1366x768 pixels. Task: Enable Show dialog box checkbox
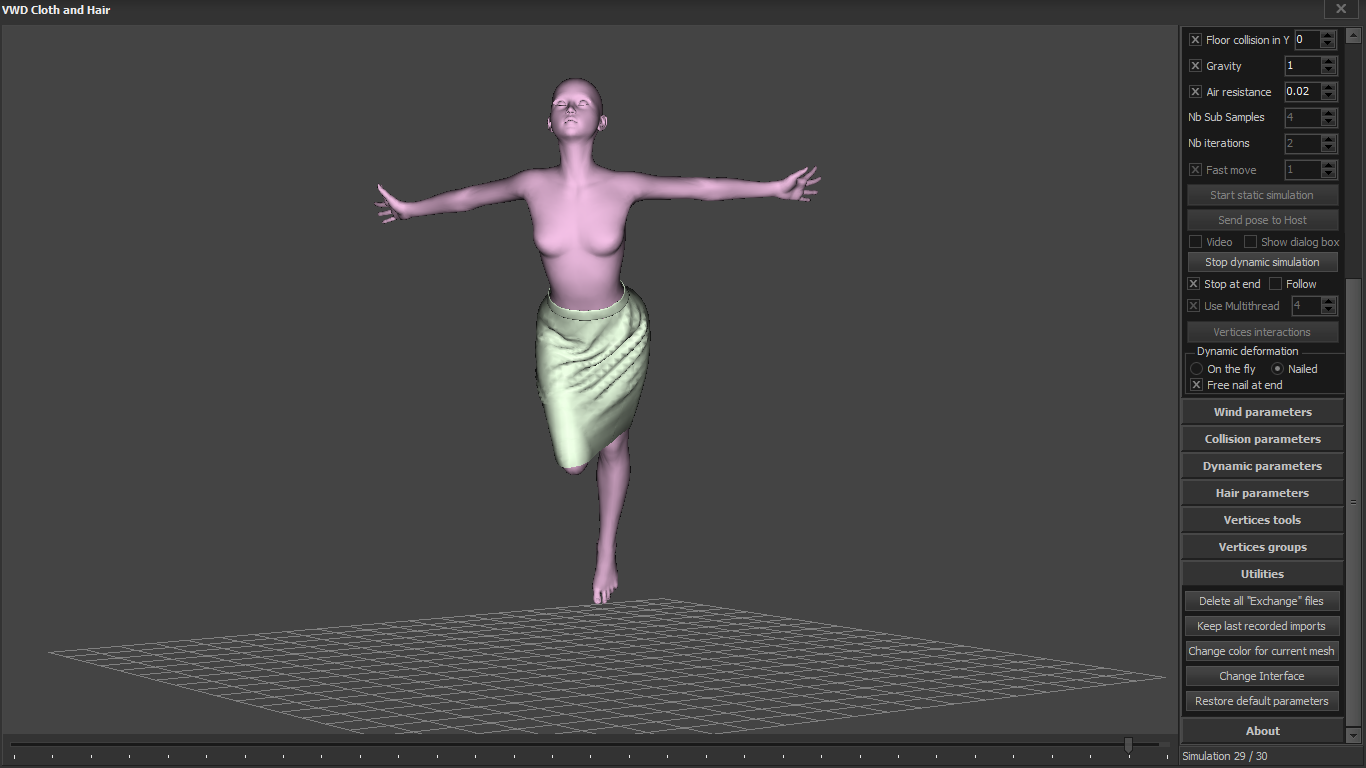click(x=1250, y=242)
